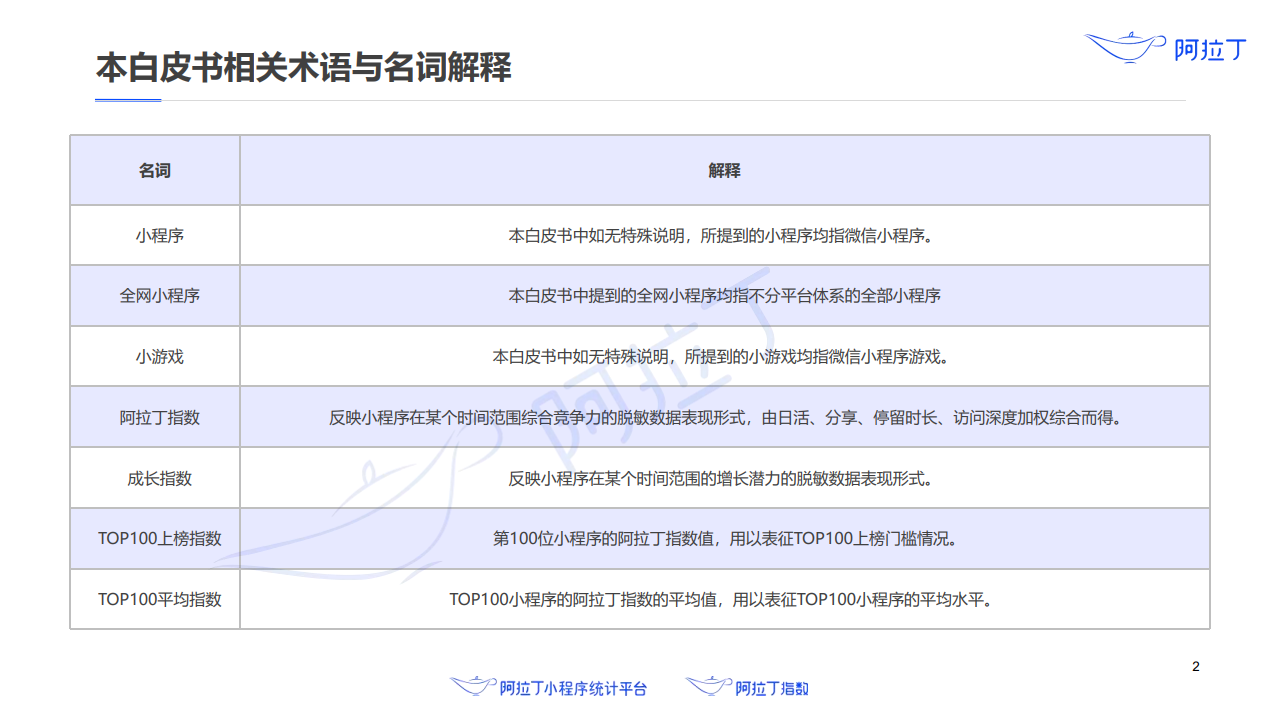Select the 小程序 term cell

coord(159,236)
